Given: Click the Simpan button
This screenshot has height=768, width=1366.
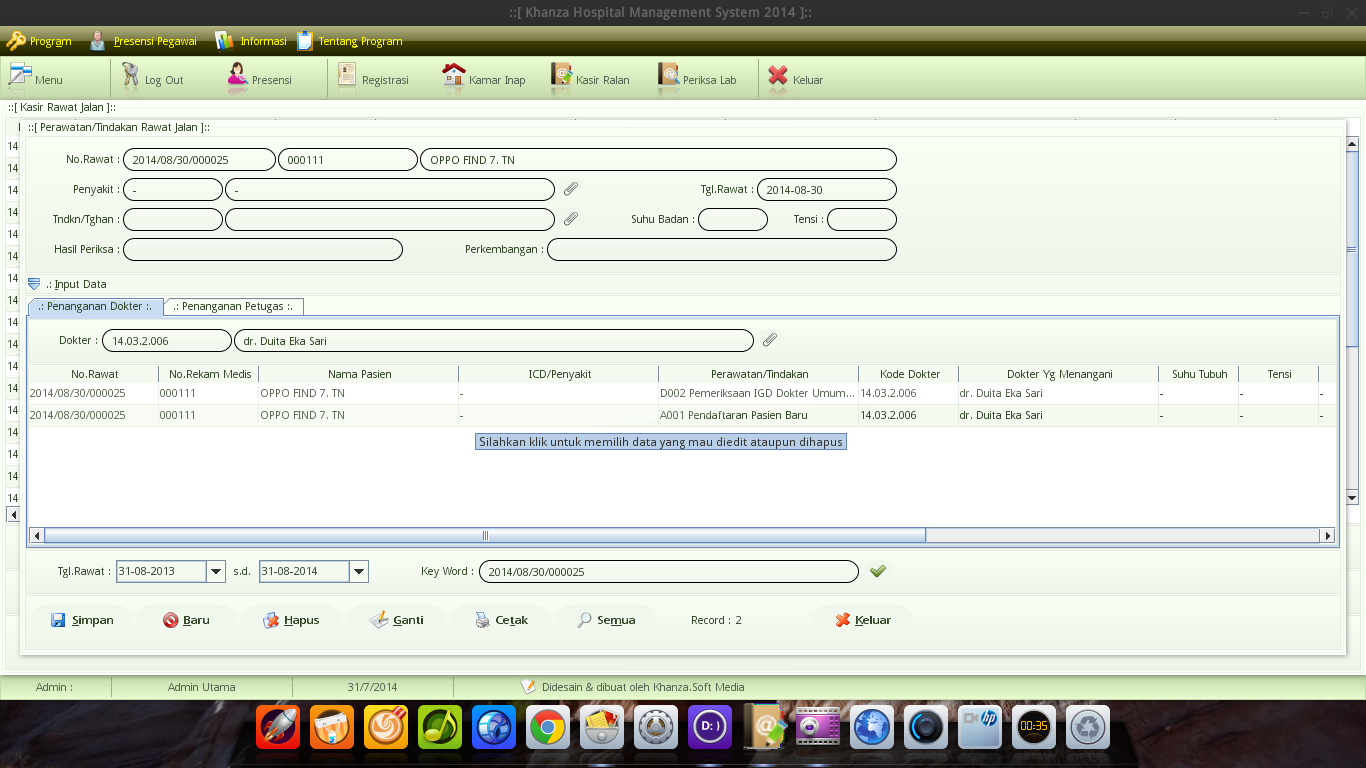Looking at the screenshot, I should [x=83, y=619].
